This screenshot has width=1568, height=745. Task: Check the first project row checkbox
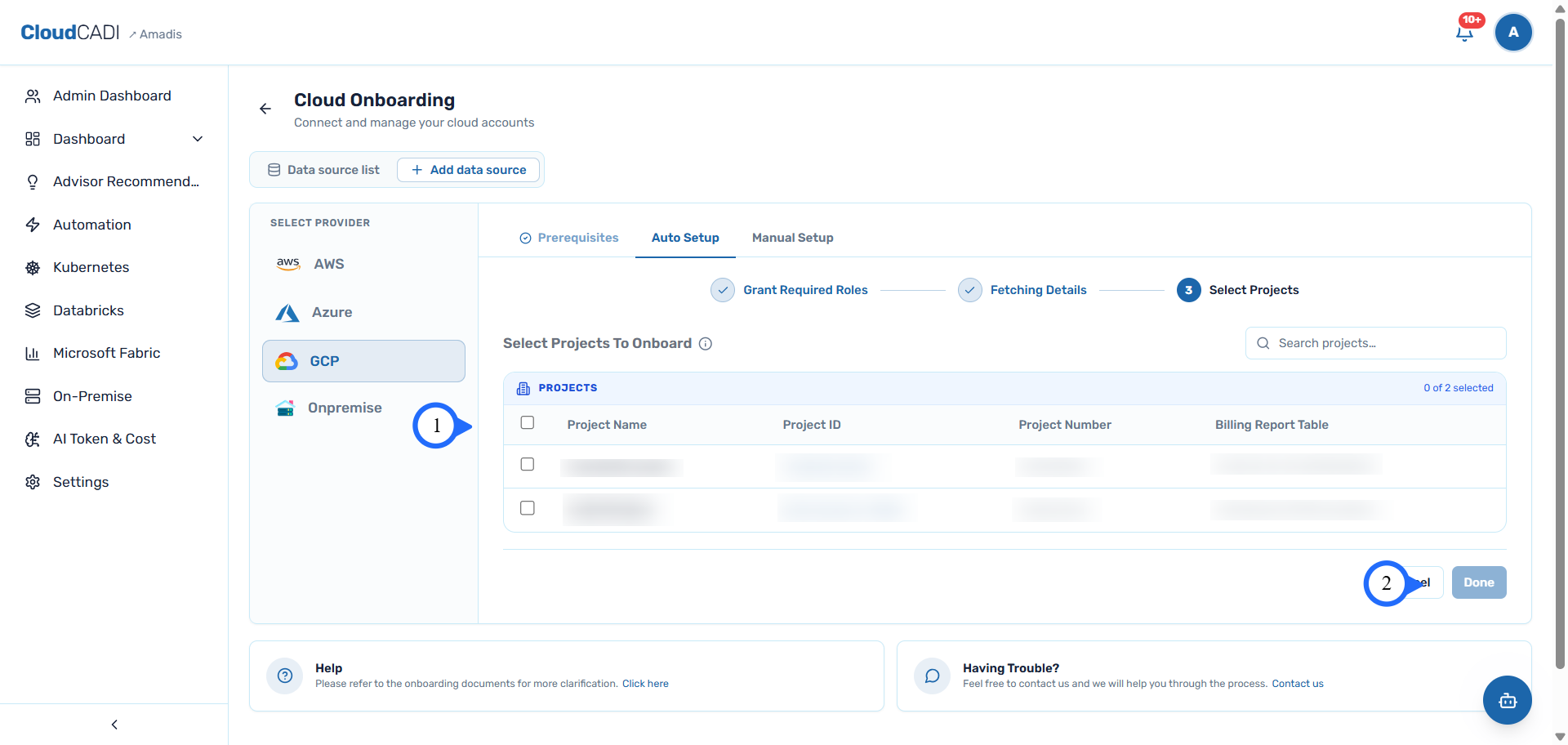click(x=528, y=464)
